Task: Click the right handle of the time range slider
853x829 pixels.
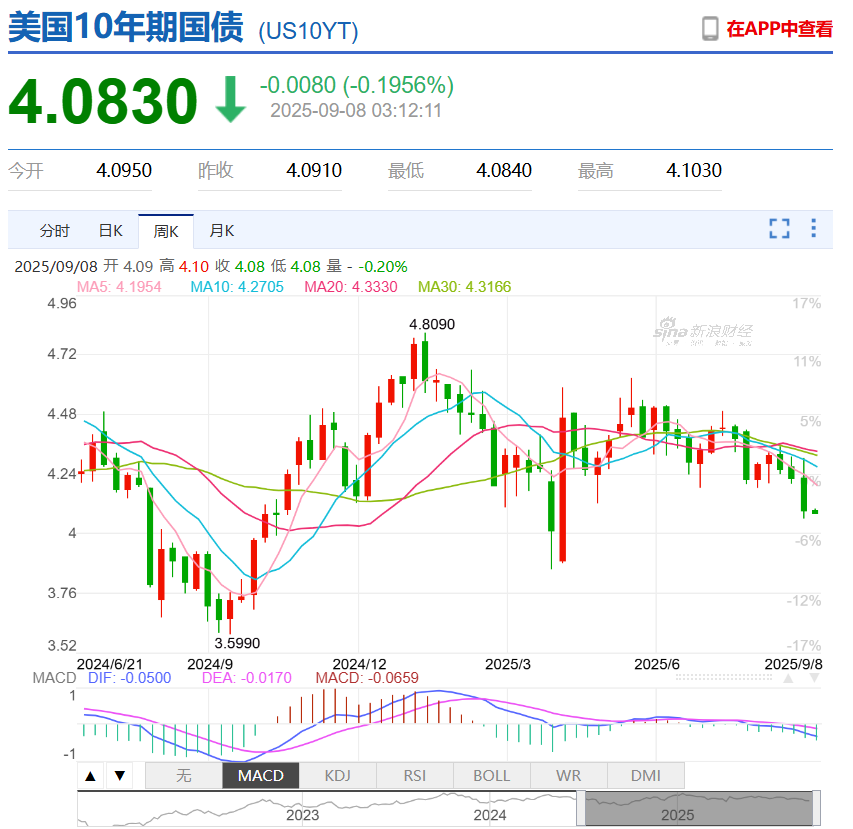Action: click(x=816, y=808)
